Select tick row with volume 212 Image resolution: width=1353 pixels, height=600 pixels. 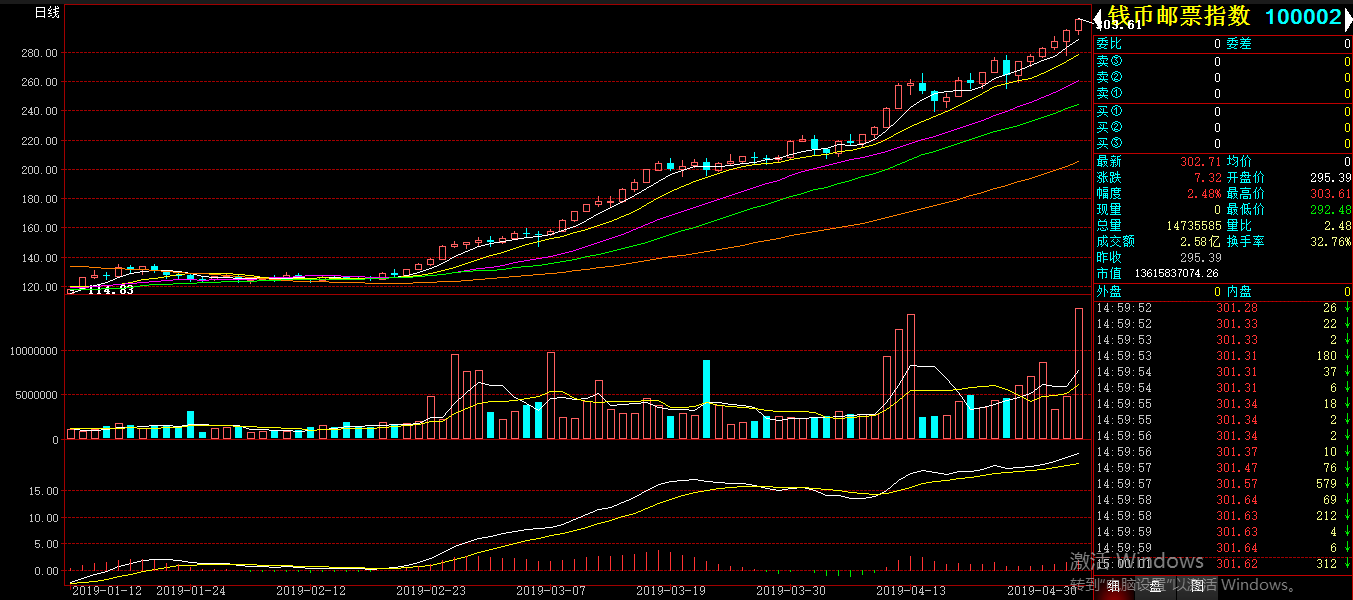[1223, 516]
